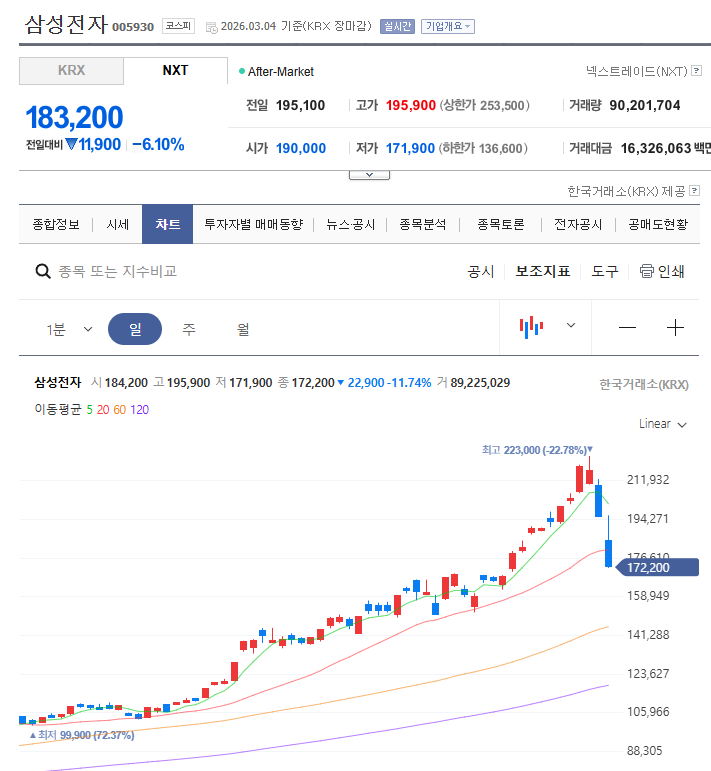Toggle the 실시간 real-time button

coord(397,27)
